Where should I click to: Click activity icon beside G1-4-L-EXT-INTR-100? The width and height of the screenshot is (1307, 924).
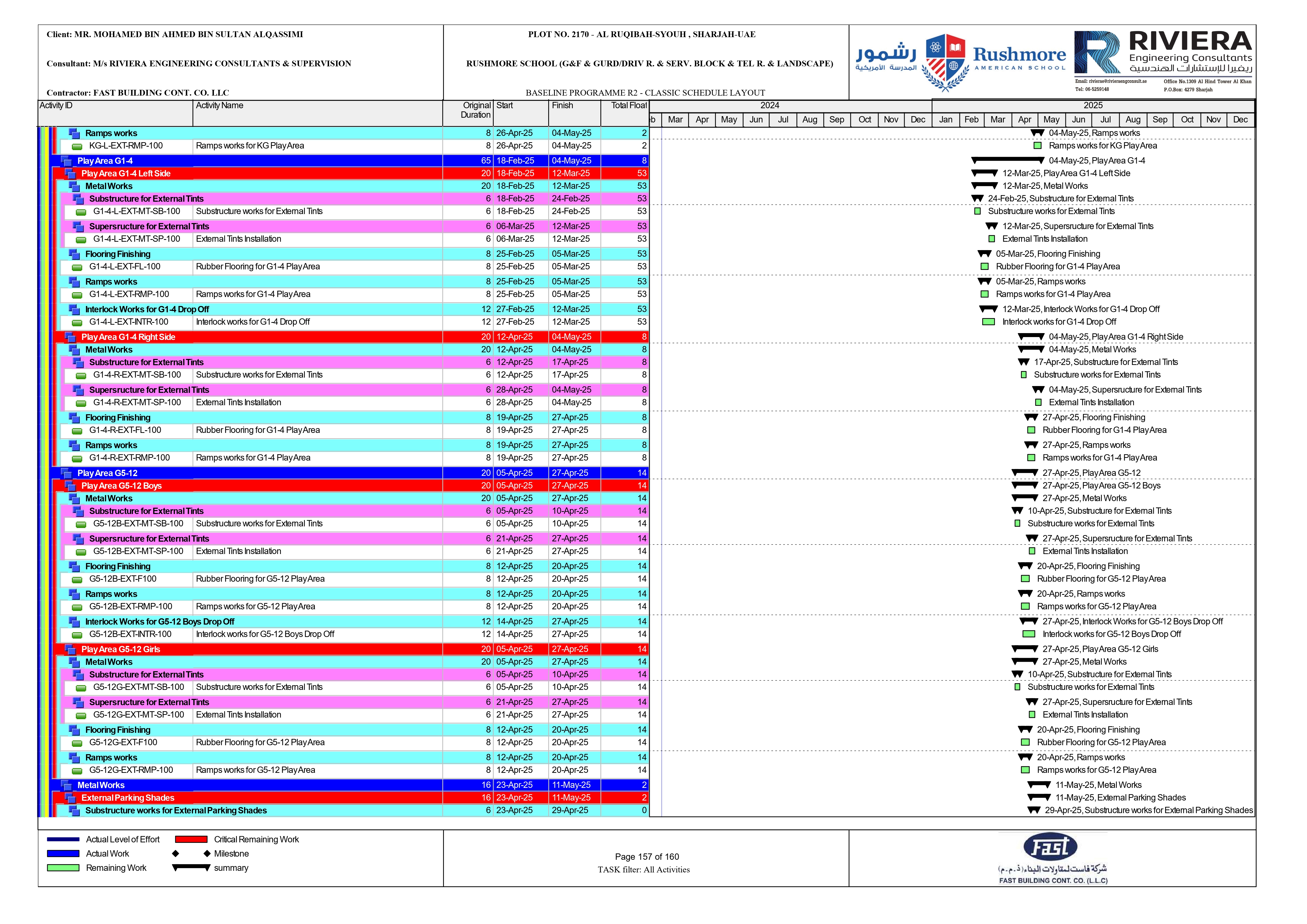coord(77,323)
